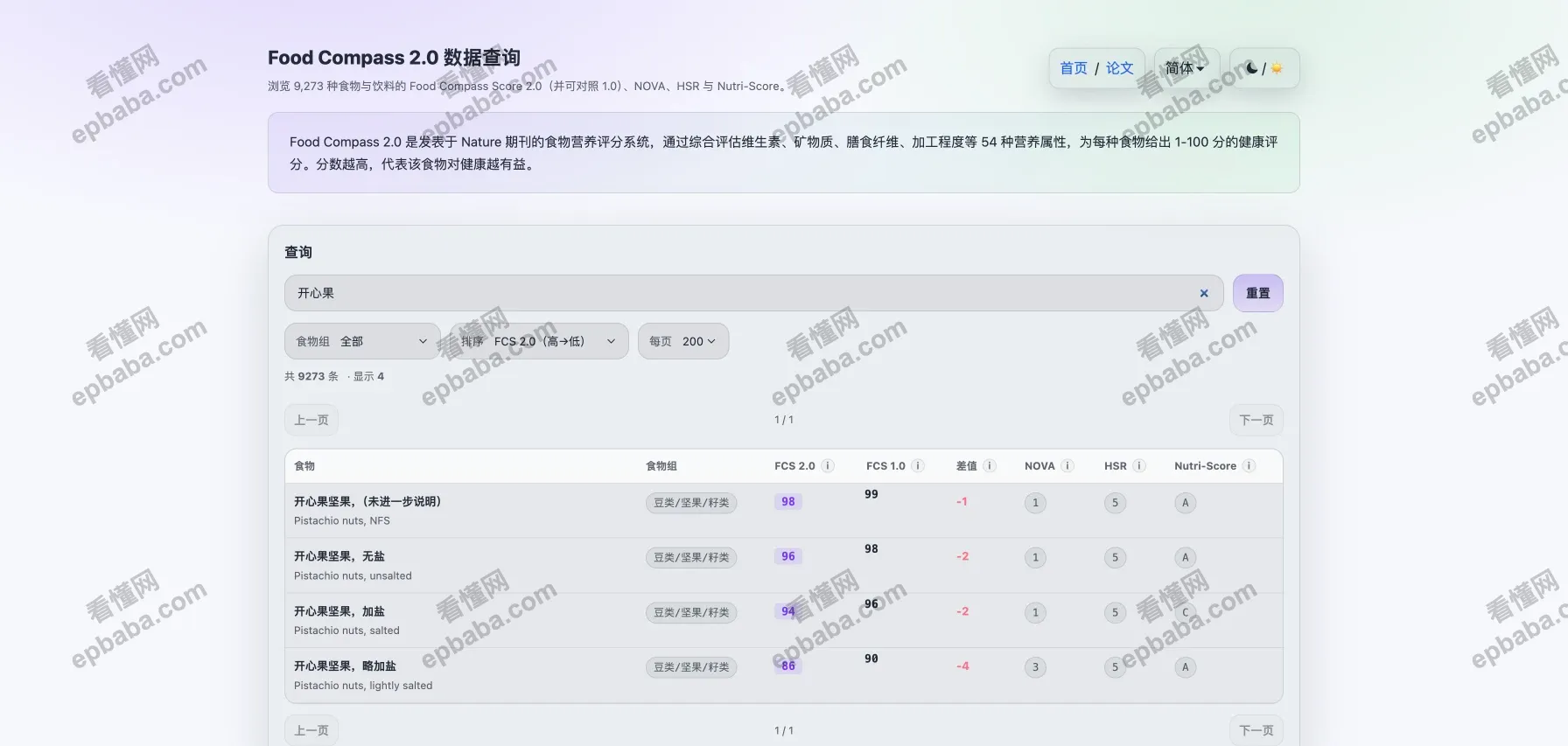Click the bottom 下一页 button
1568x746 pixels.
1256,730
